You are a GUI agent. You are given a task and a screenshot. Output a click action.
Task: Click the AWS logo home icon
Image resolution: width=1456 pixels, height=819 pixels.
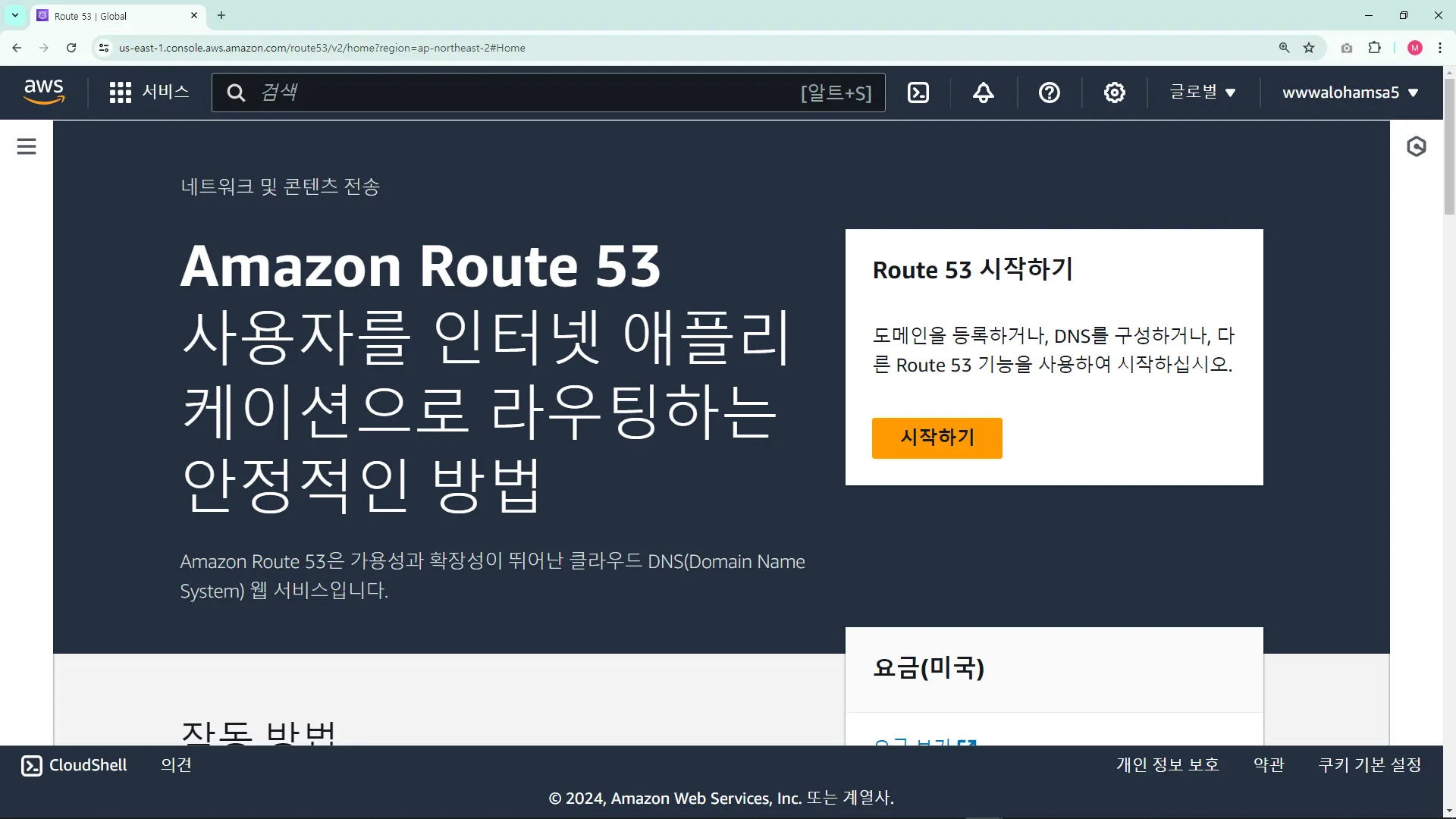click(44, 92)
